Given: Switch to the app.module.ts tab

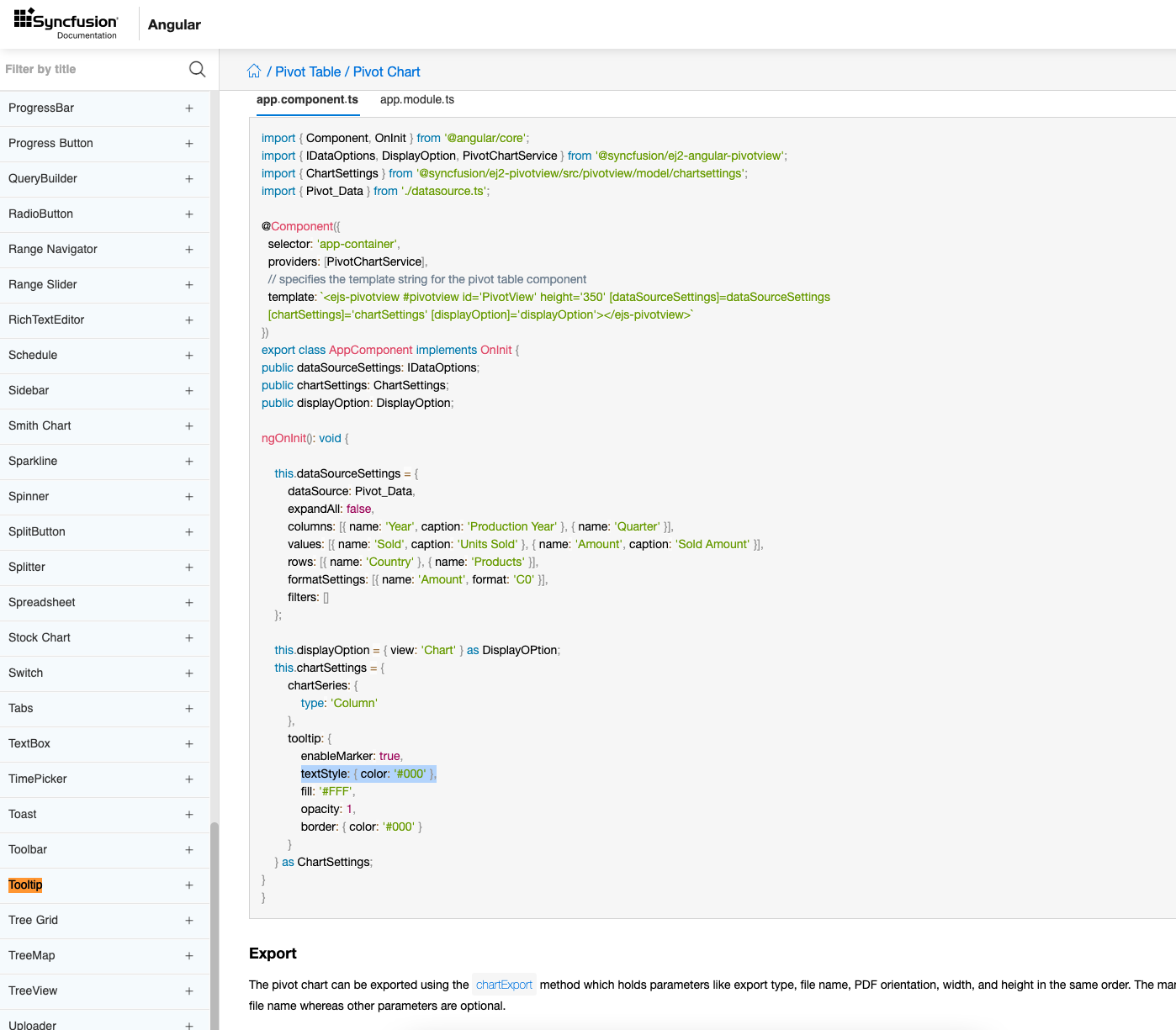Looking at the screenshot, I should pos(417,99).
